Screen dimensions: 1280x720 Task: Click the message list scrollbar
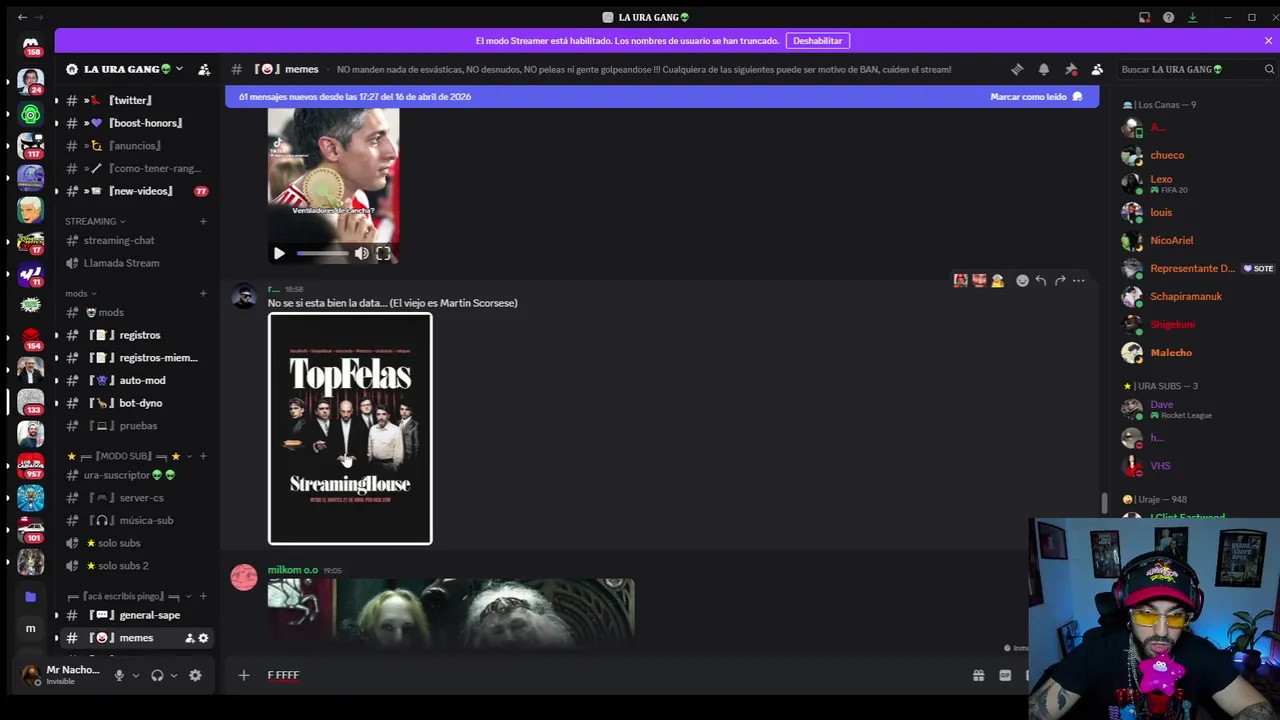tap(1104, 503)
